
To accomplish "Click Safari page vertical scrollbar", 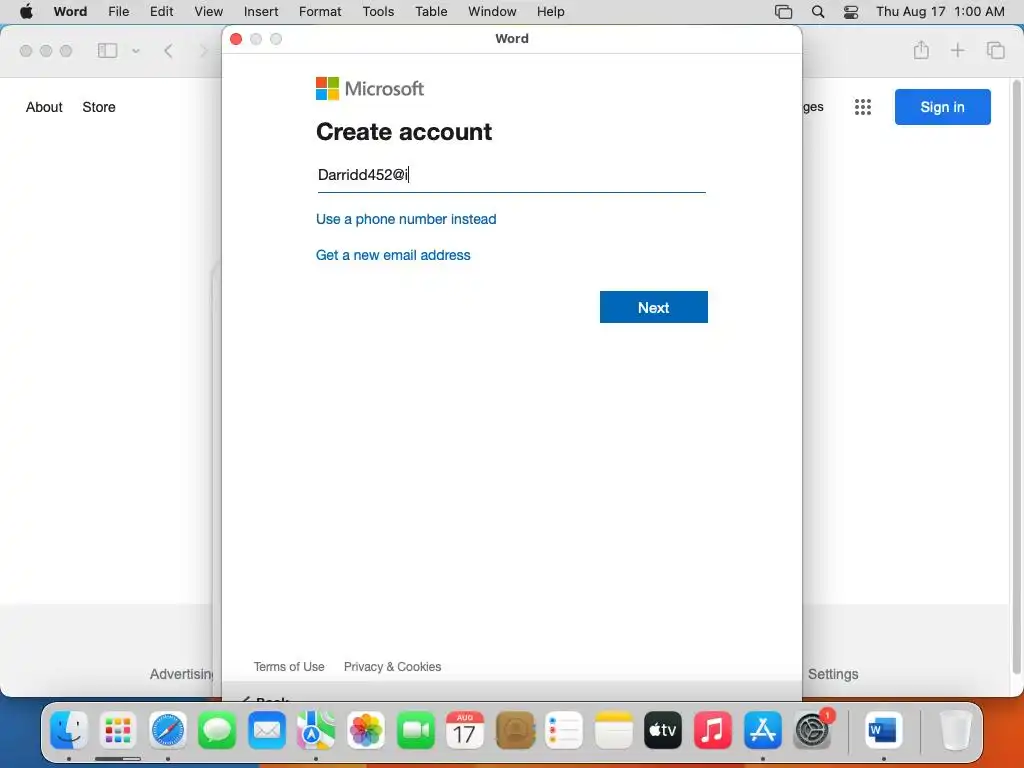I will coord(1016,377).
